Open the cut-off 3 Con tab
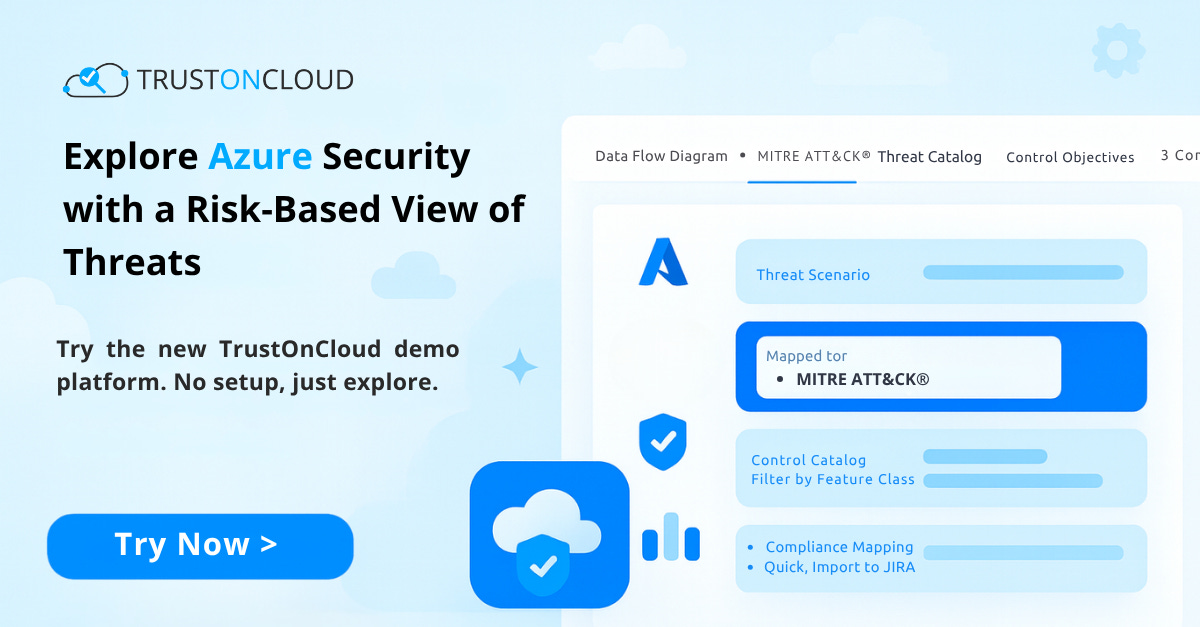The width and height of the screenshot is (1200, 627). tap(1180, 156)
